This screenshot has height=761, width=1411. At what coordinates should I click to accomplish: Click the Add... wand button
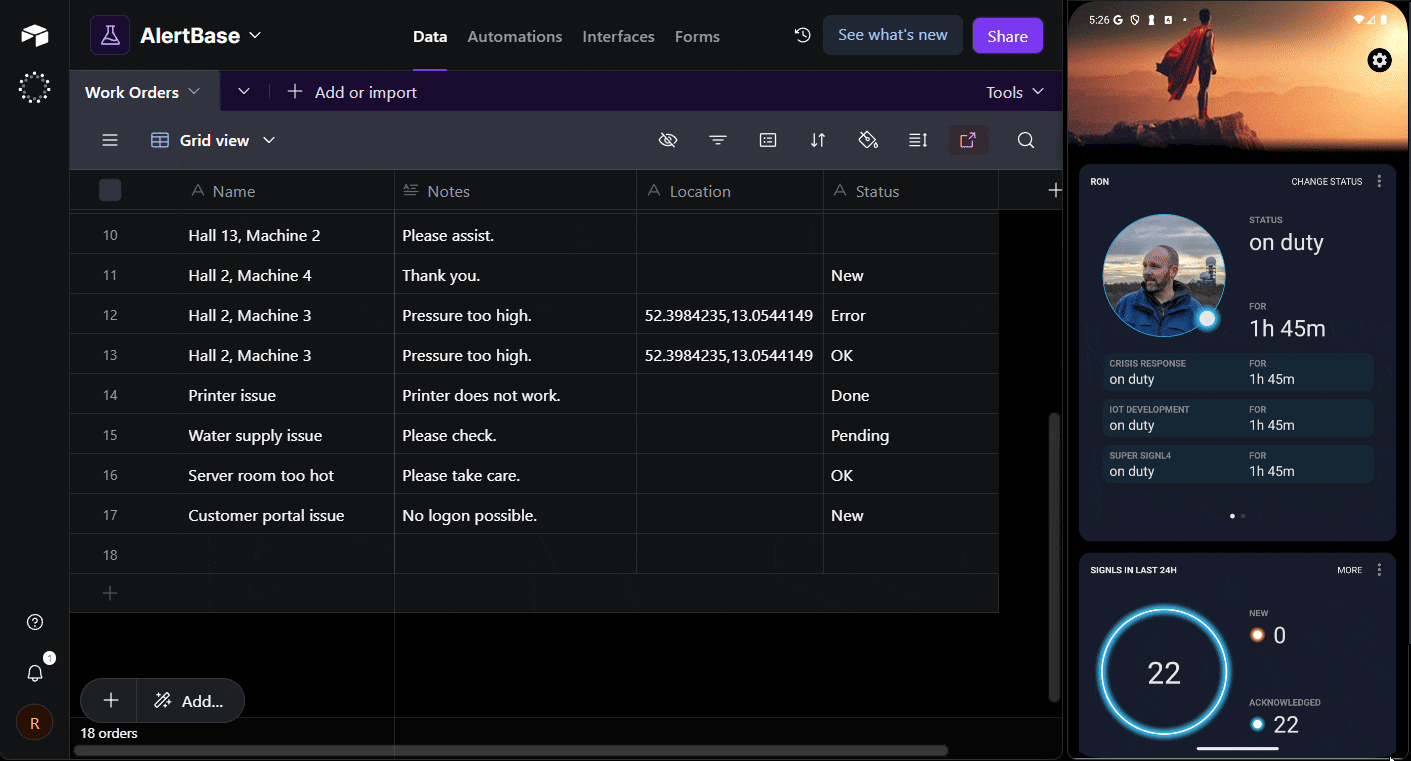[x=190, y=701]
